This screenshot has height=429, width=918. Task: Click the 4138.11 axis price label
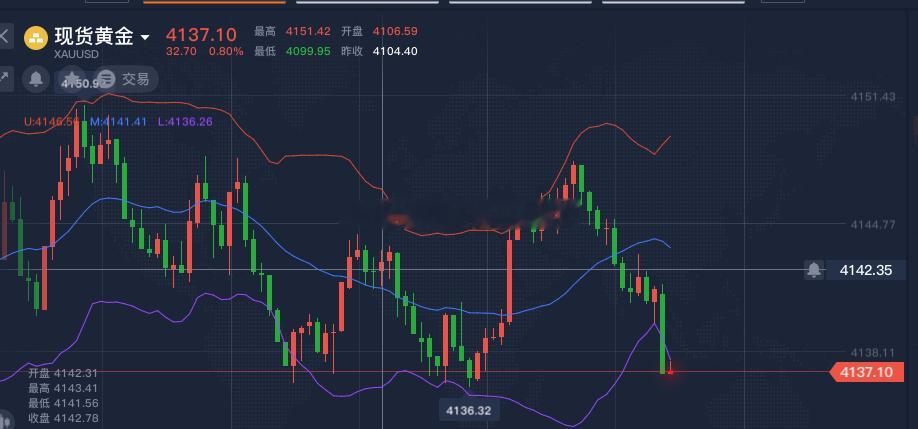tap(873, 352)
